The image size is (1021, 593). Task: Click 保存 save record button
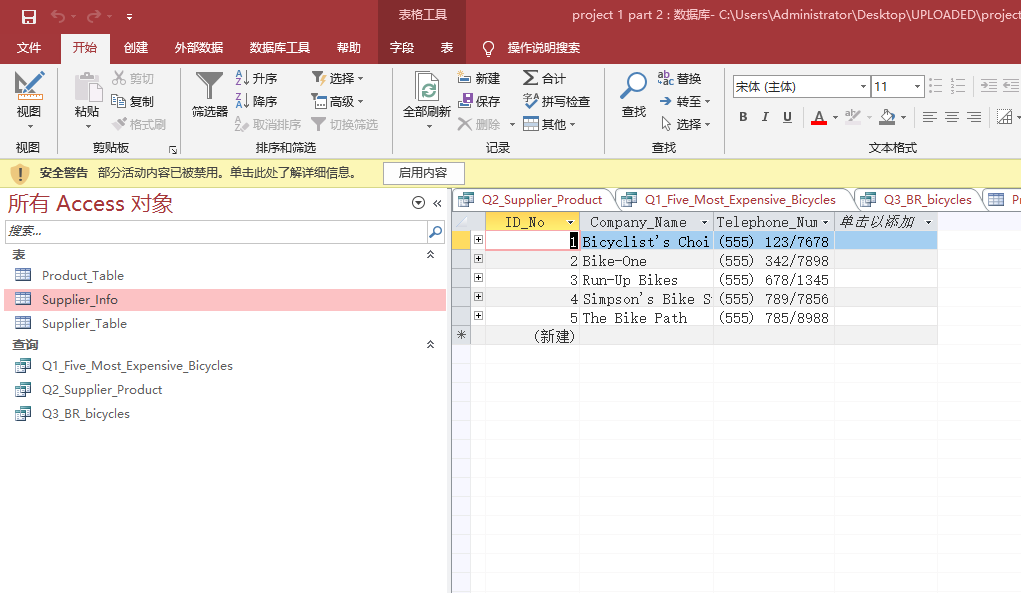(479, 102)
